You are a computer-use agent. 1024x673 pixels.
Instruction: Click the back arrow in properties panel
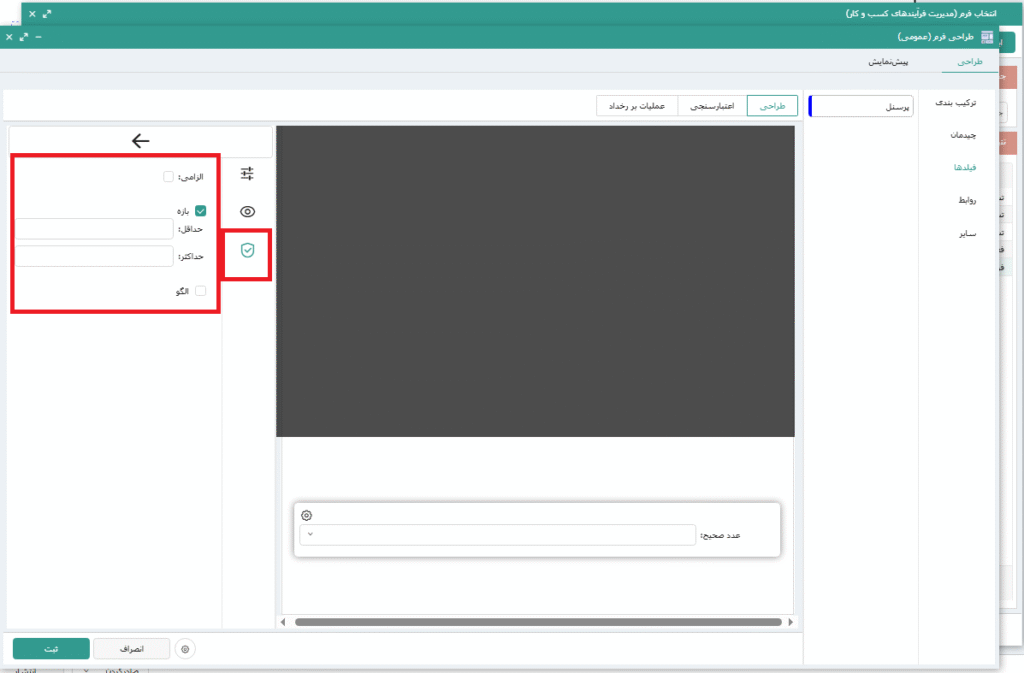click(140, 141)
